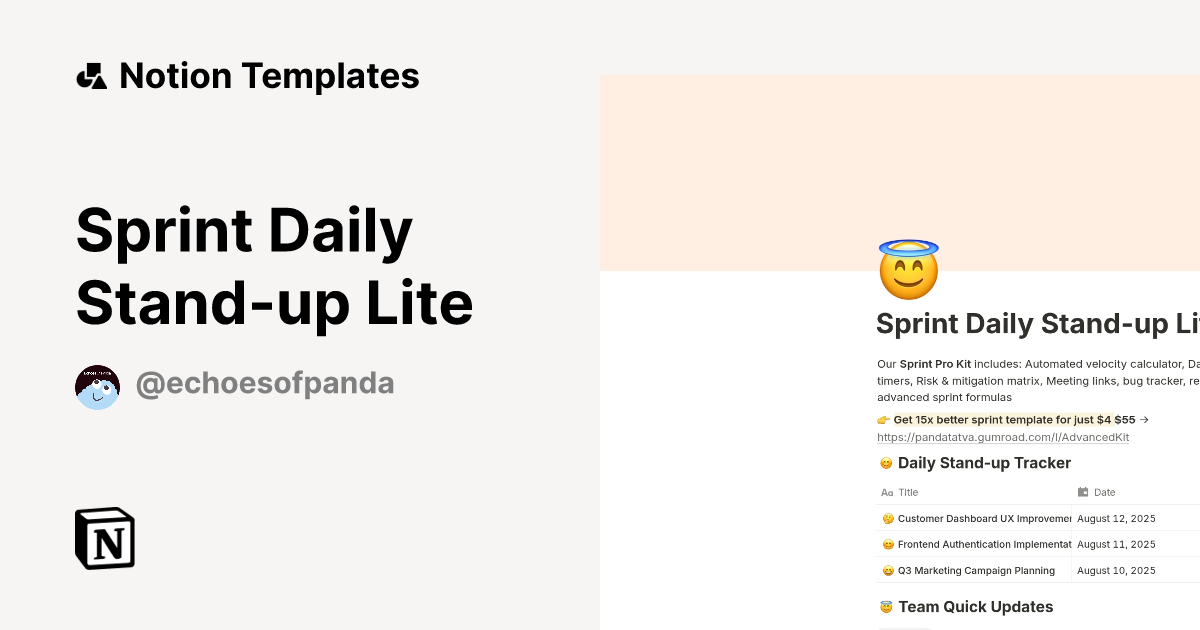Click the Notion N logo at bottom left
Image resolution: width=1200 pixels, height=630 pixels.
(x=104, y=538)
